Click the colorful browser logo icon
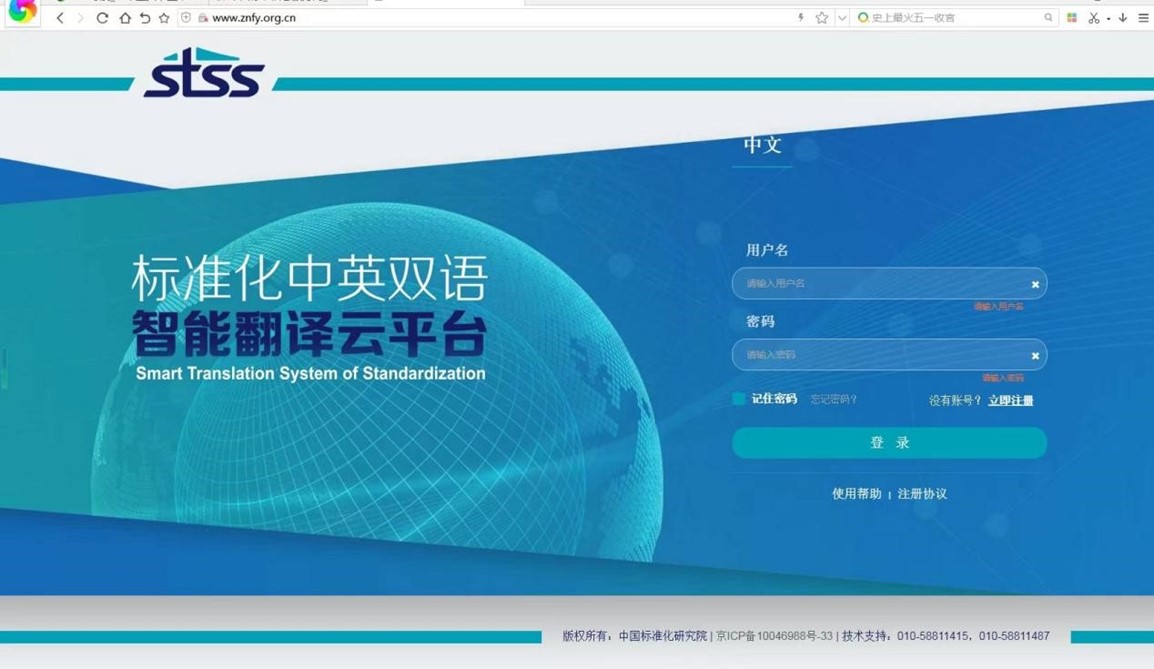 [x=22, y=12]
